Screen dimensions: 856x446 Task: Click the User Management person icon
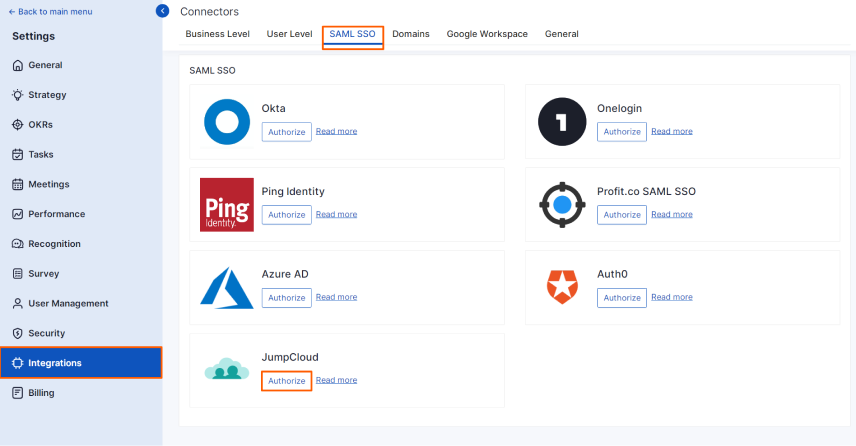click(17, 304)
